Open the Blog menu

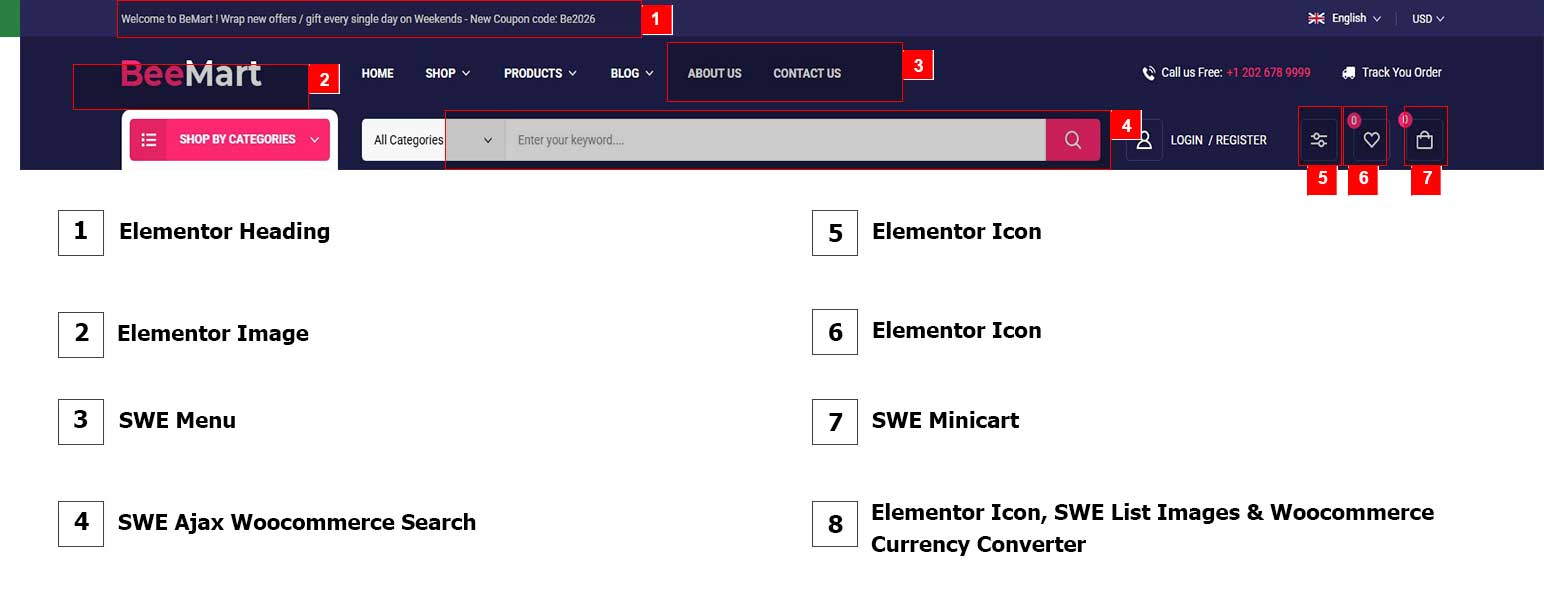pos(631,73)
